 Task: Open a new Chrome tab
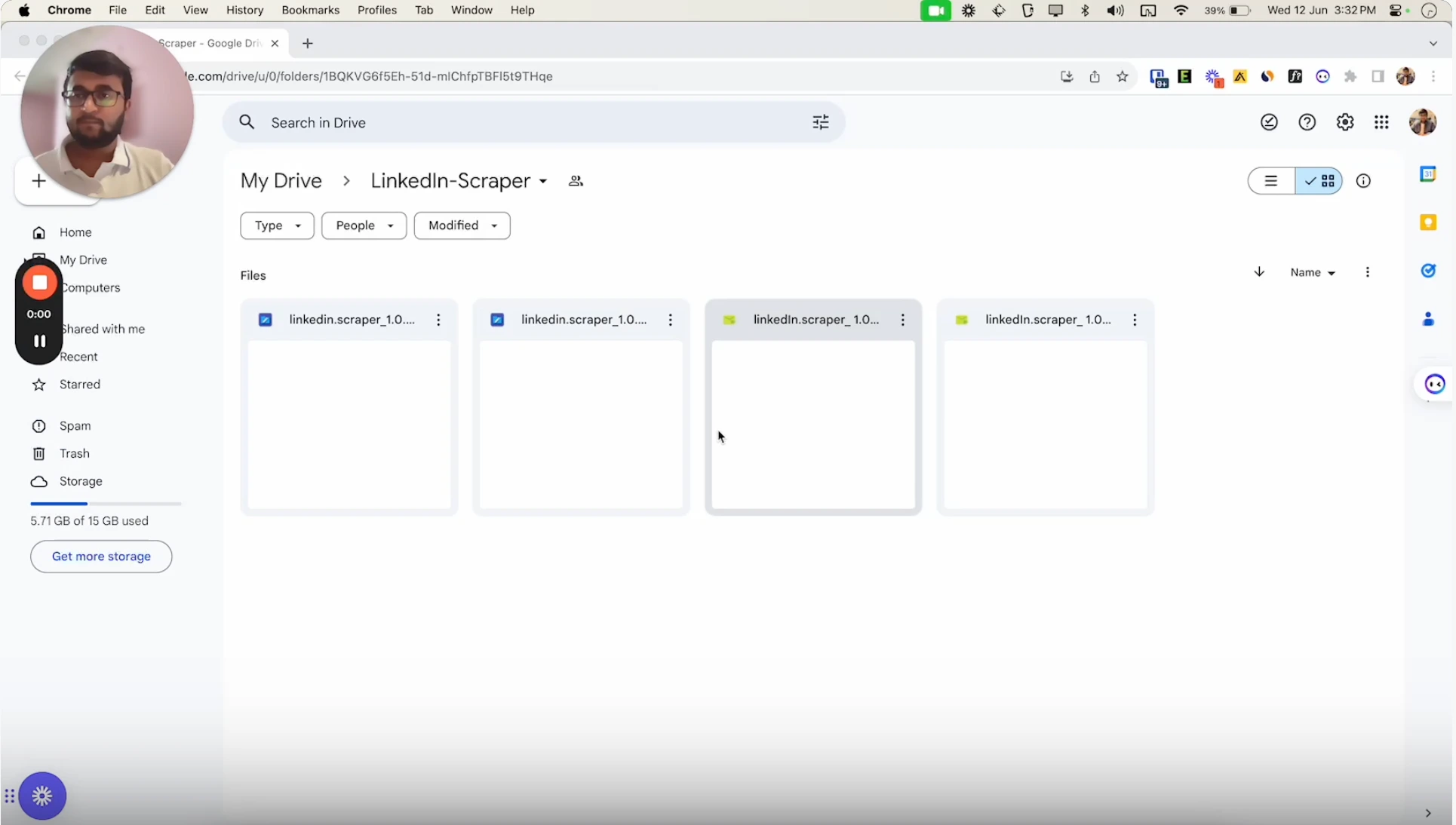(x=307, y=43)
